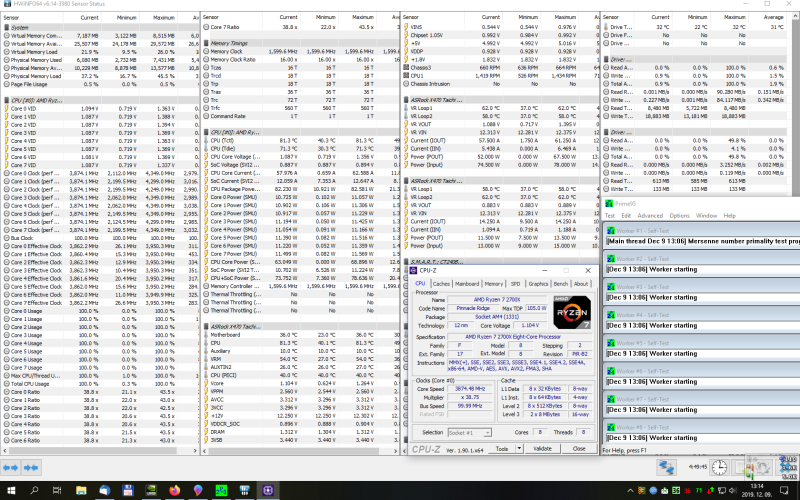Select the Total CPU Usage sensor row

click(x=100, y=384)
